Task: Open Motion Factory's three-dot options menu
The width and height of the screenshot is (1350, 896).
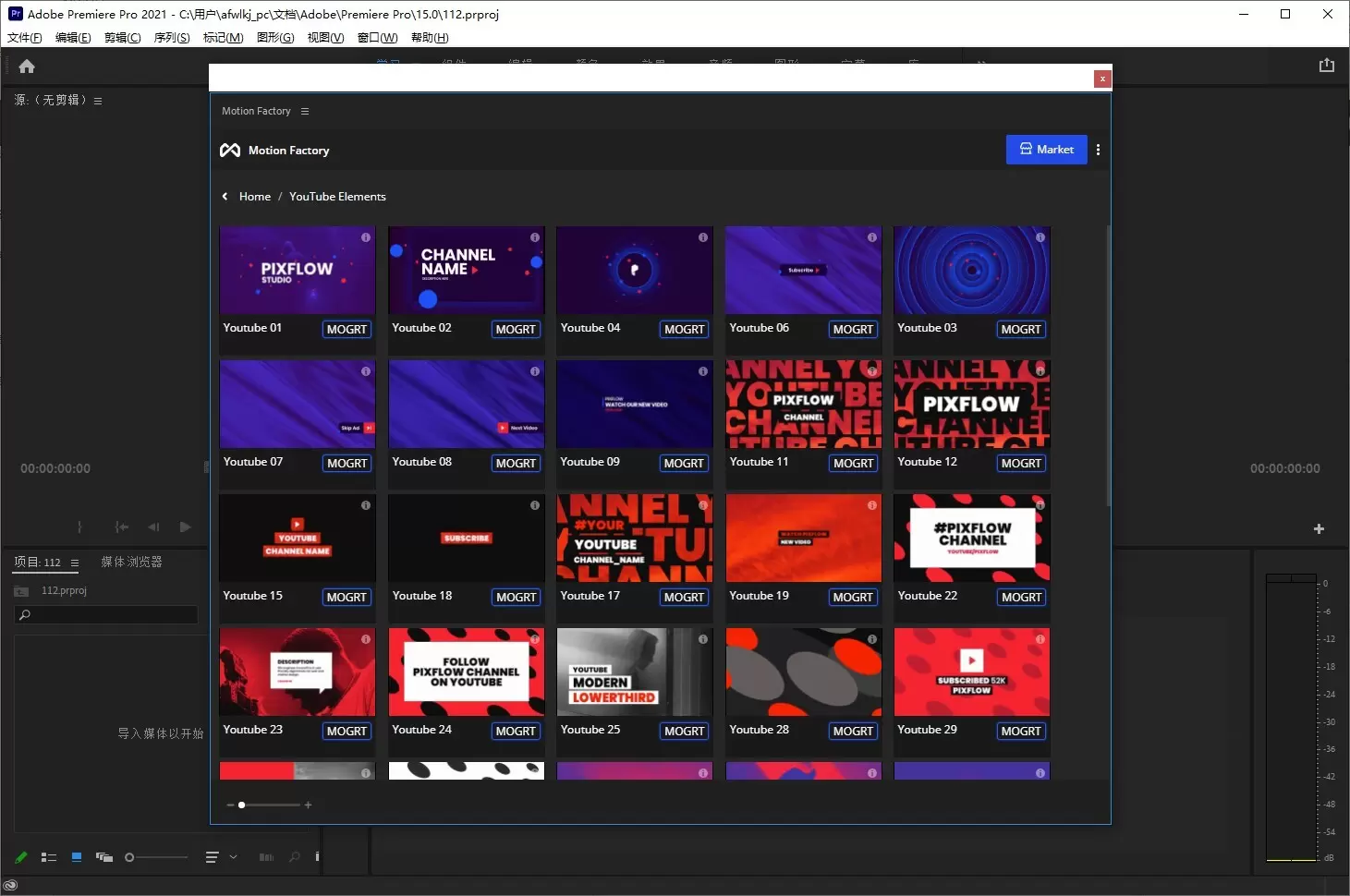Action: [x=1098, y=150]
